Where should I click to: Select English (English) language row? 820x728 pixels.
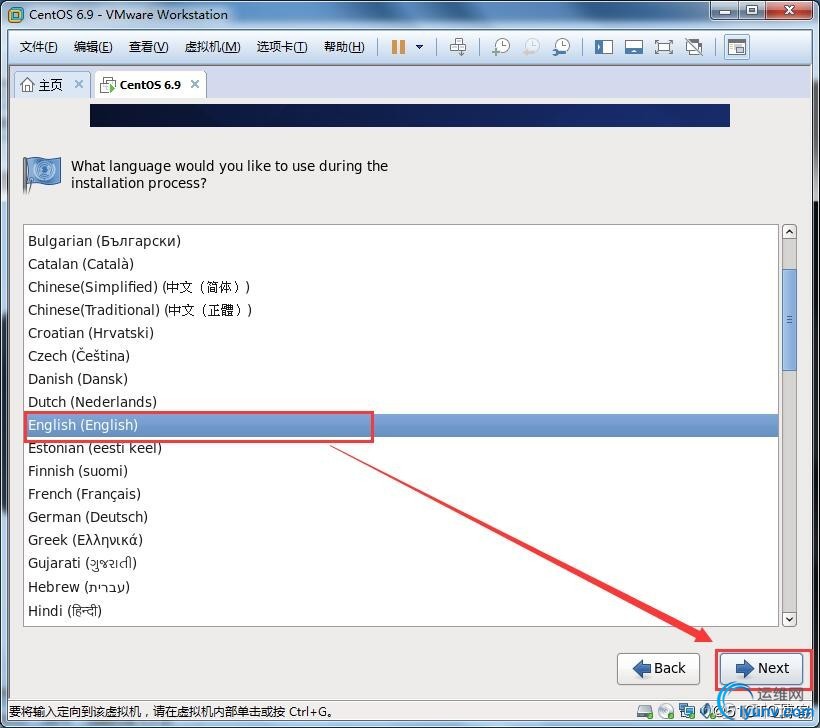pos(401,425)
